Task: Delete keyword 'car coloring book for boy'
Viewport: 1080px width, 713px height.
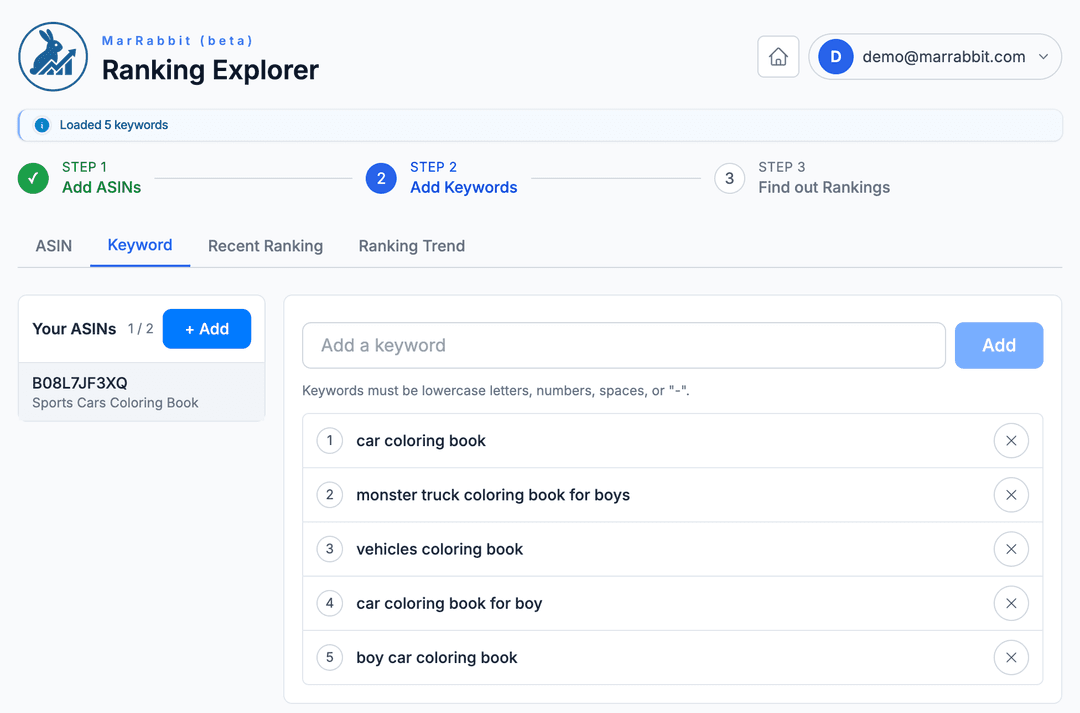Action: [x=1010, y=603]
